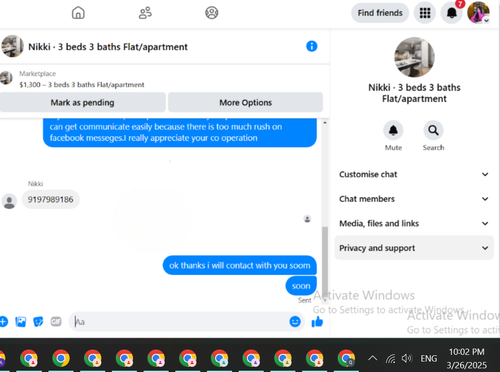Search within the conversation
Screen dimensions: 500x372
(433, 130)
